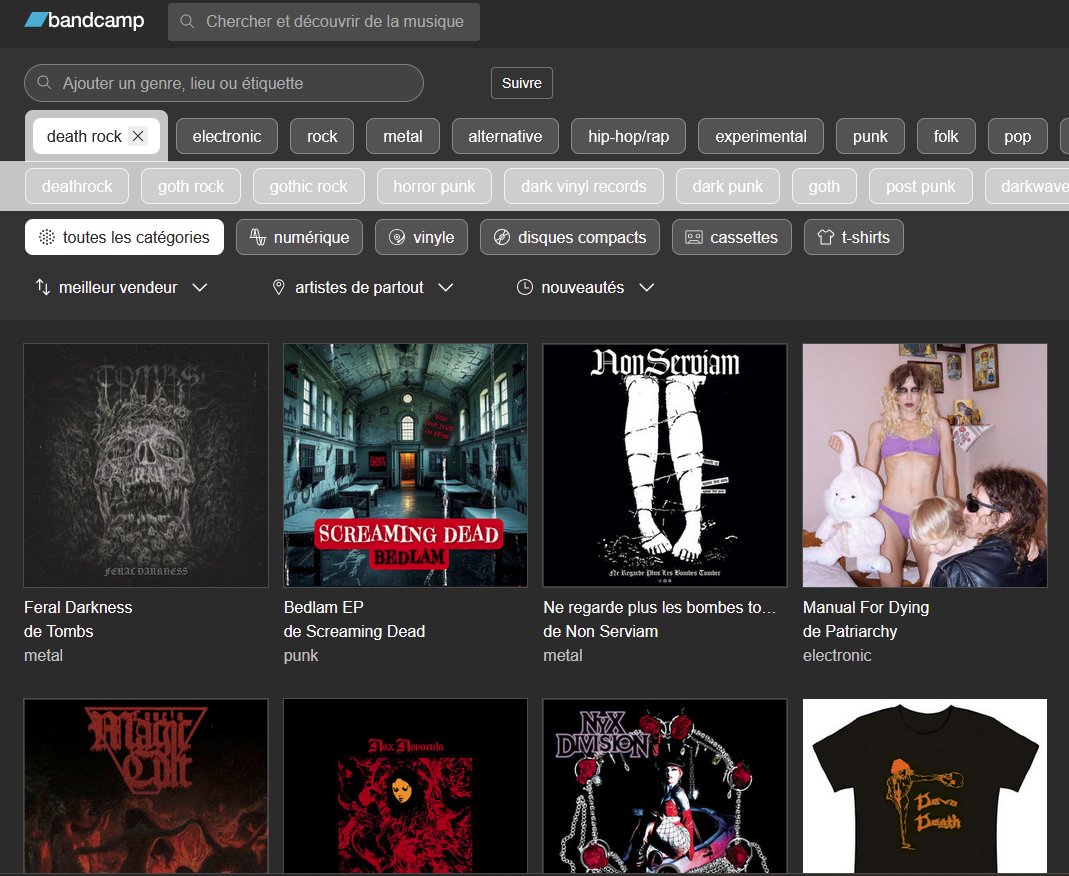1069x876 pixels.
Task: Open the Manual For Dying title link
Action: (866, 607)
